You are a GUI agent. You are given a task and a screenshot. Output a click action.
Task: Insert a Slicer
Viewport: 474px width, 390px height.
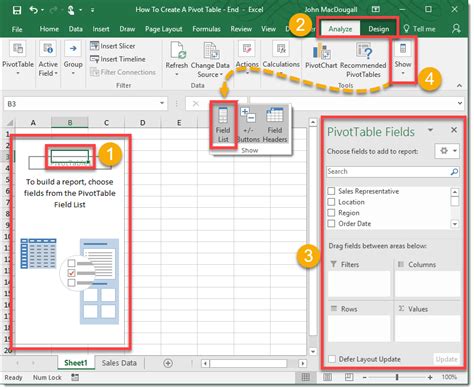[x=112, y=46]
